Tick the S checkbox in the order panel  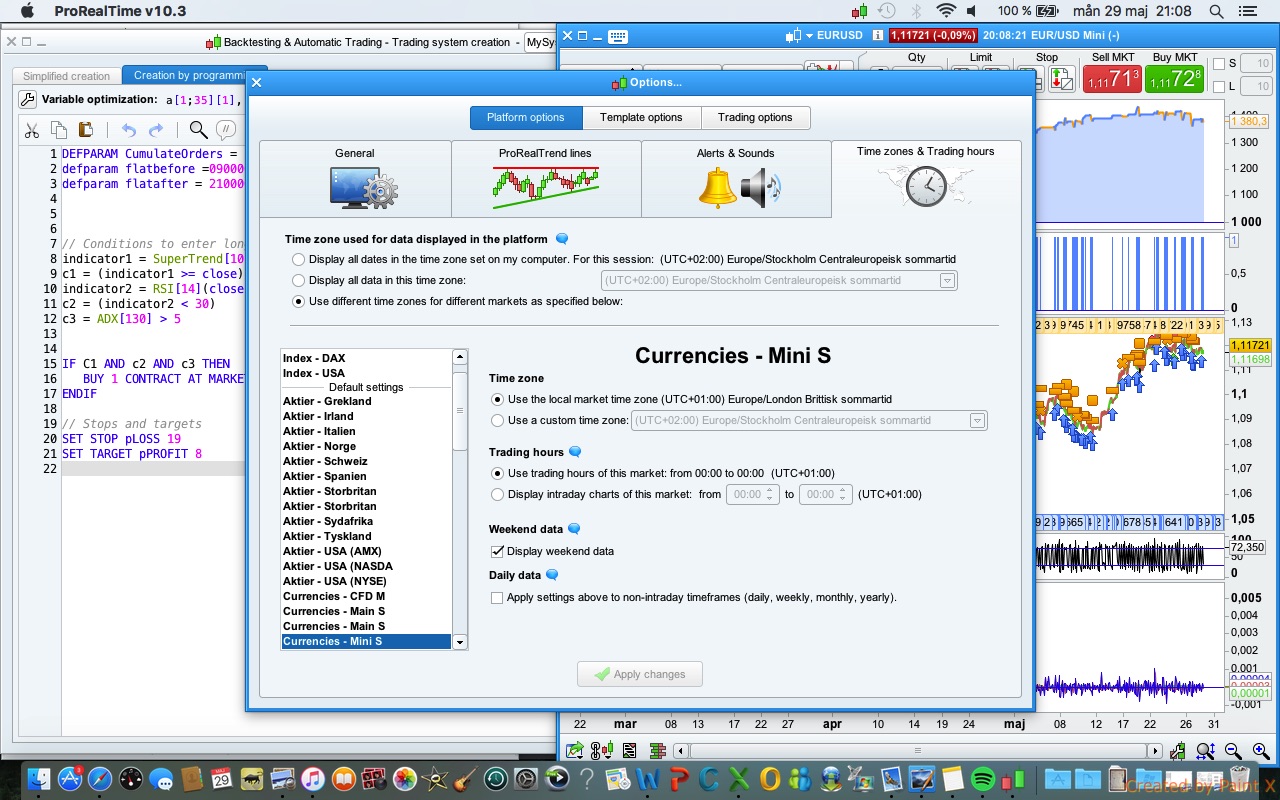1218,64
